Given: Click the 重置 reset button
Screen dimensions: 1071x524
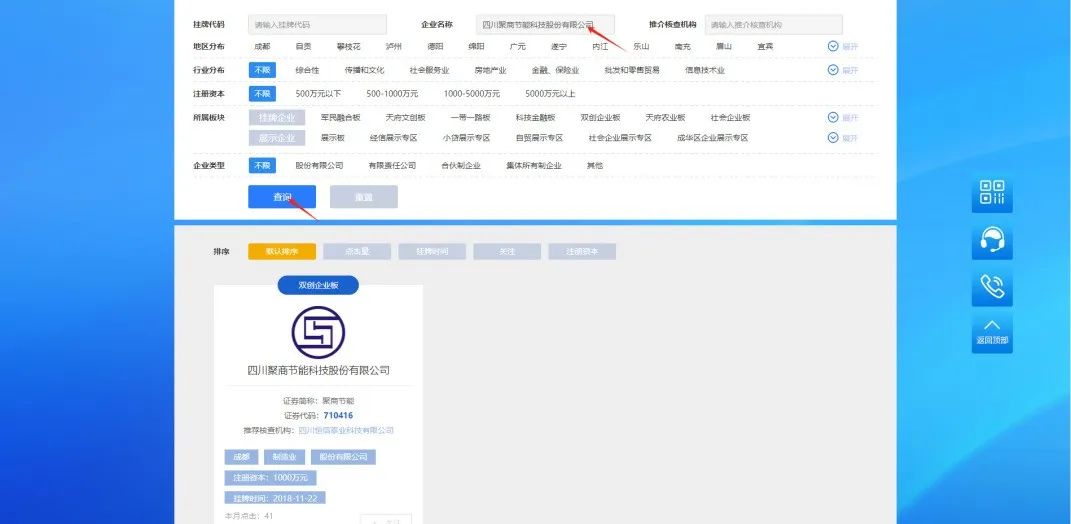Looking at the screenshot, I should [363, 197].
